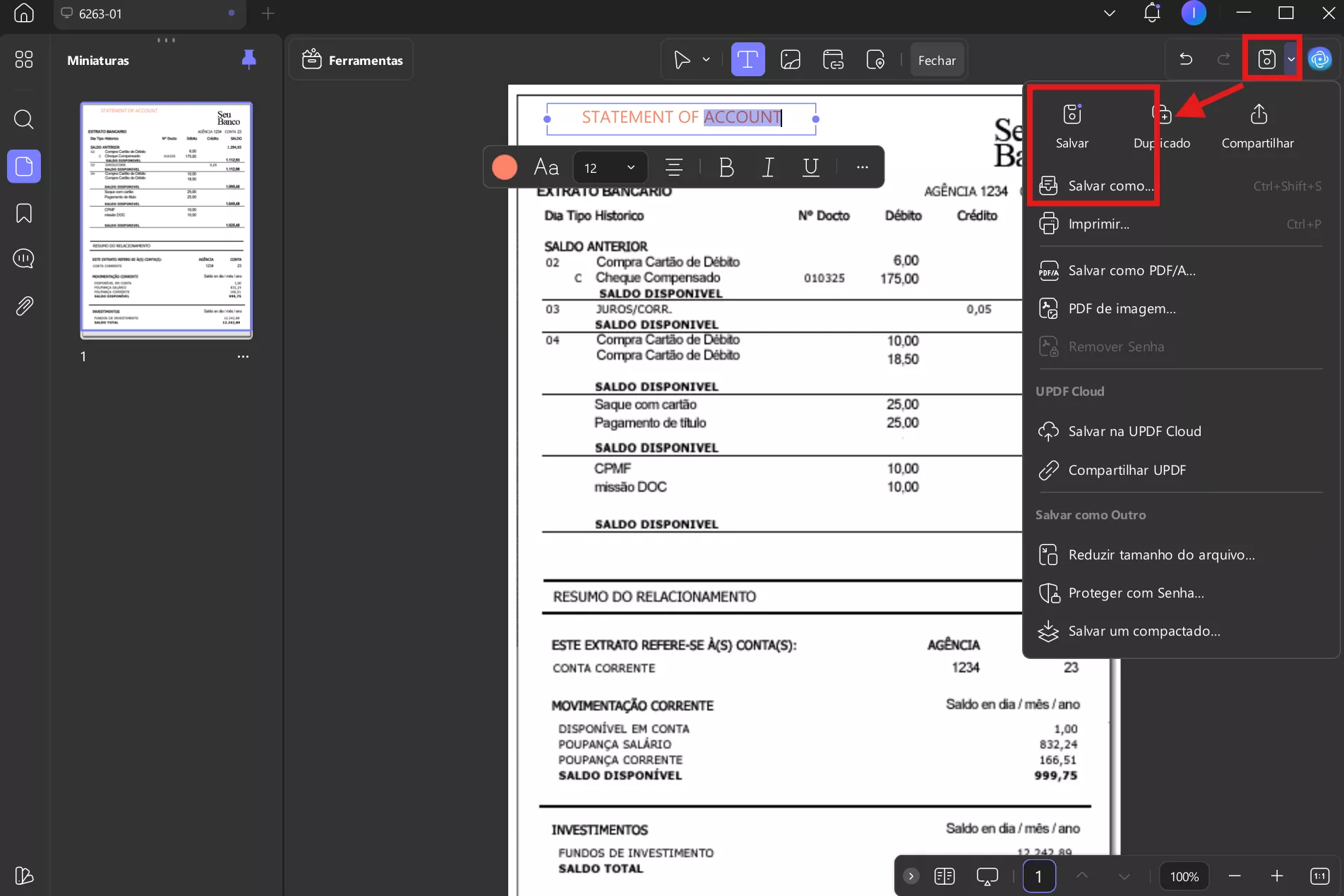
Task: Click the orange text color swatch
Action: point(504,167)
